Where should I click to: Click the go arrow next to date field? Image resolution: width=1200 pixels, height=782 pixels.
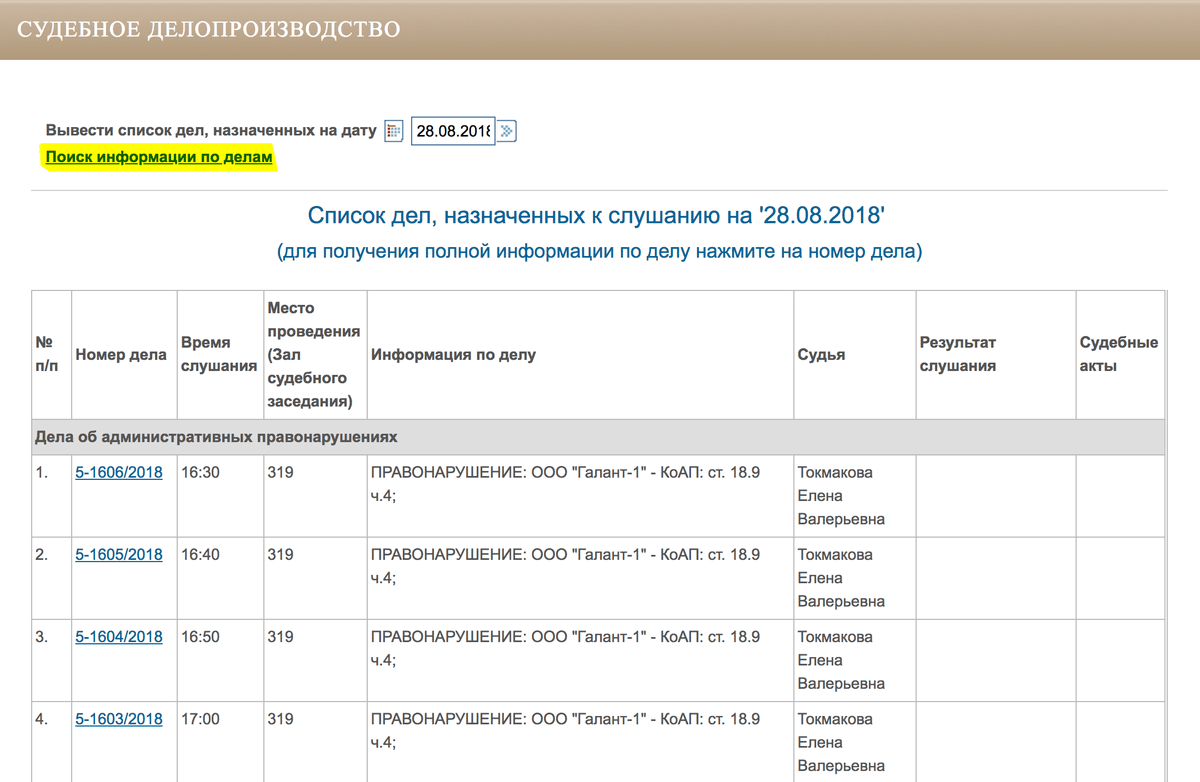[507, 131]
